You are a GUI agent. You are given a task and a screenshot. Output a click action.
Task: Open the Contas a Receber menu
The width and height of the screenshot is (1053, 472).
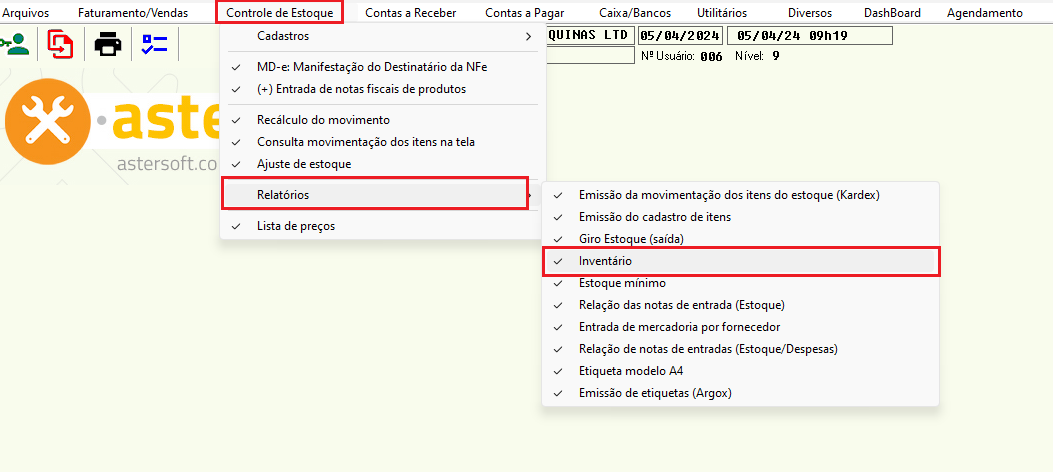[x=410, y=13]
